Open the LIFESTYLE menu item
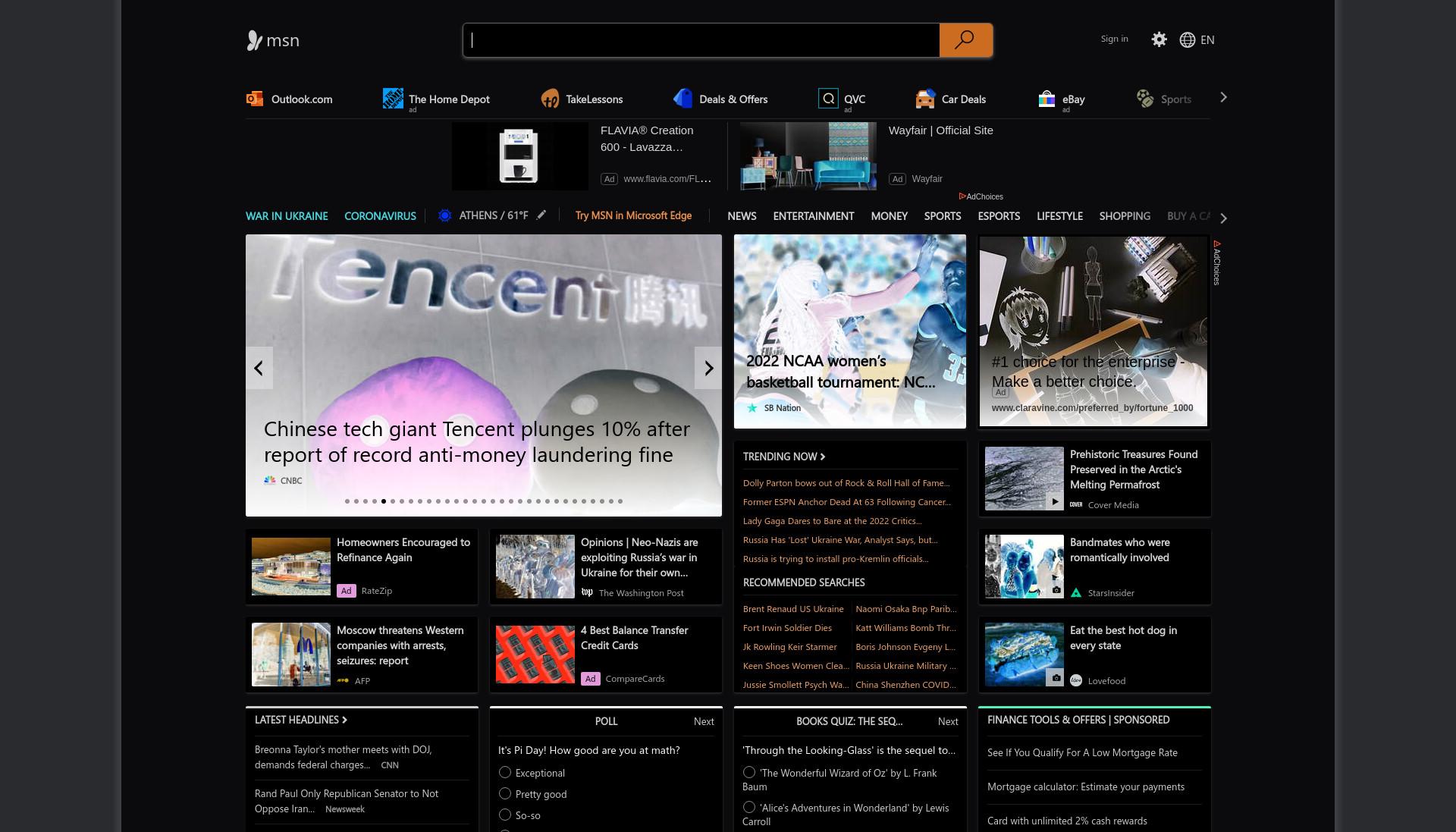 1059,216
